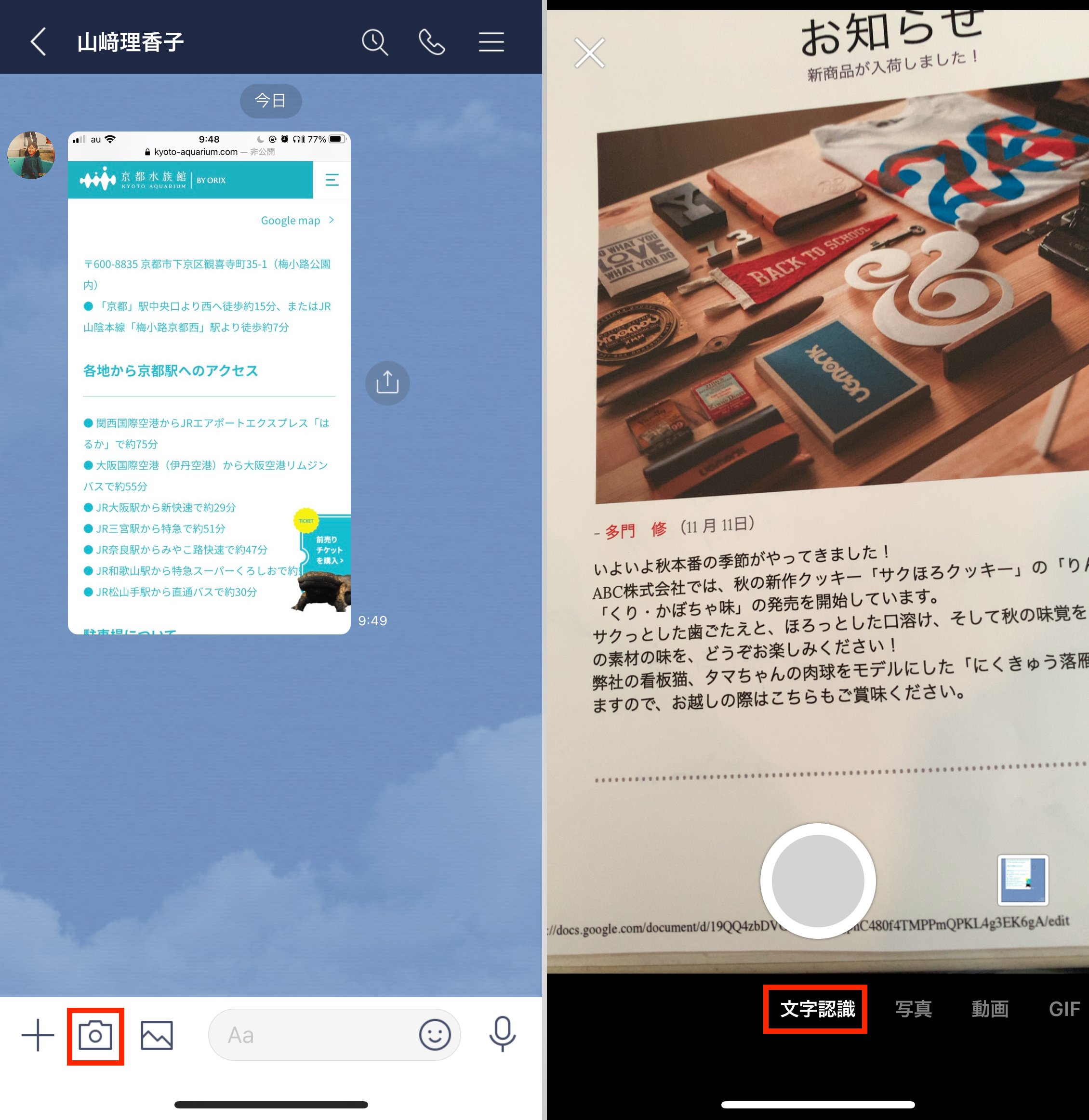Switch to 写真 camera mode
Viewport: 1089px width, 1120px height.
click(x=914, y=1009)
